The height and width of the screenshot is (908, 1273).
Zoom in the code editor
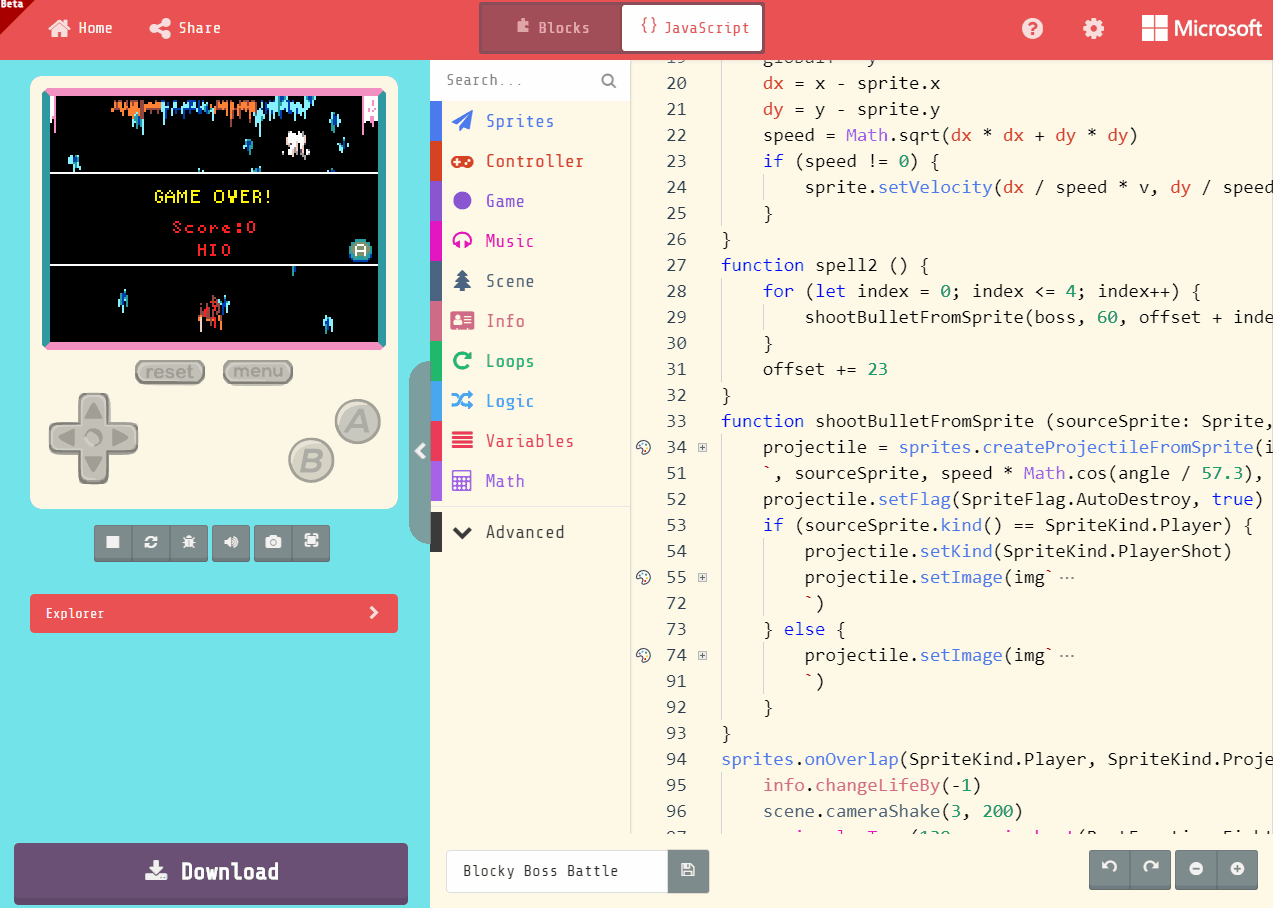tap(1237, 869)
